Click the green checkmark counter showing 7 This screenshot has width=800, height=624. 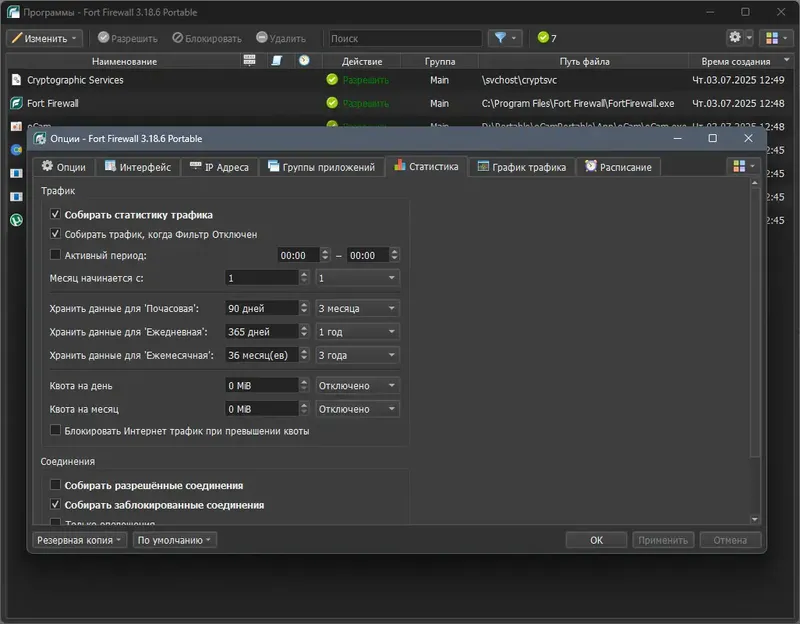547,38
